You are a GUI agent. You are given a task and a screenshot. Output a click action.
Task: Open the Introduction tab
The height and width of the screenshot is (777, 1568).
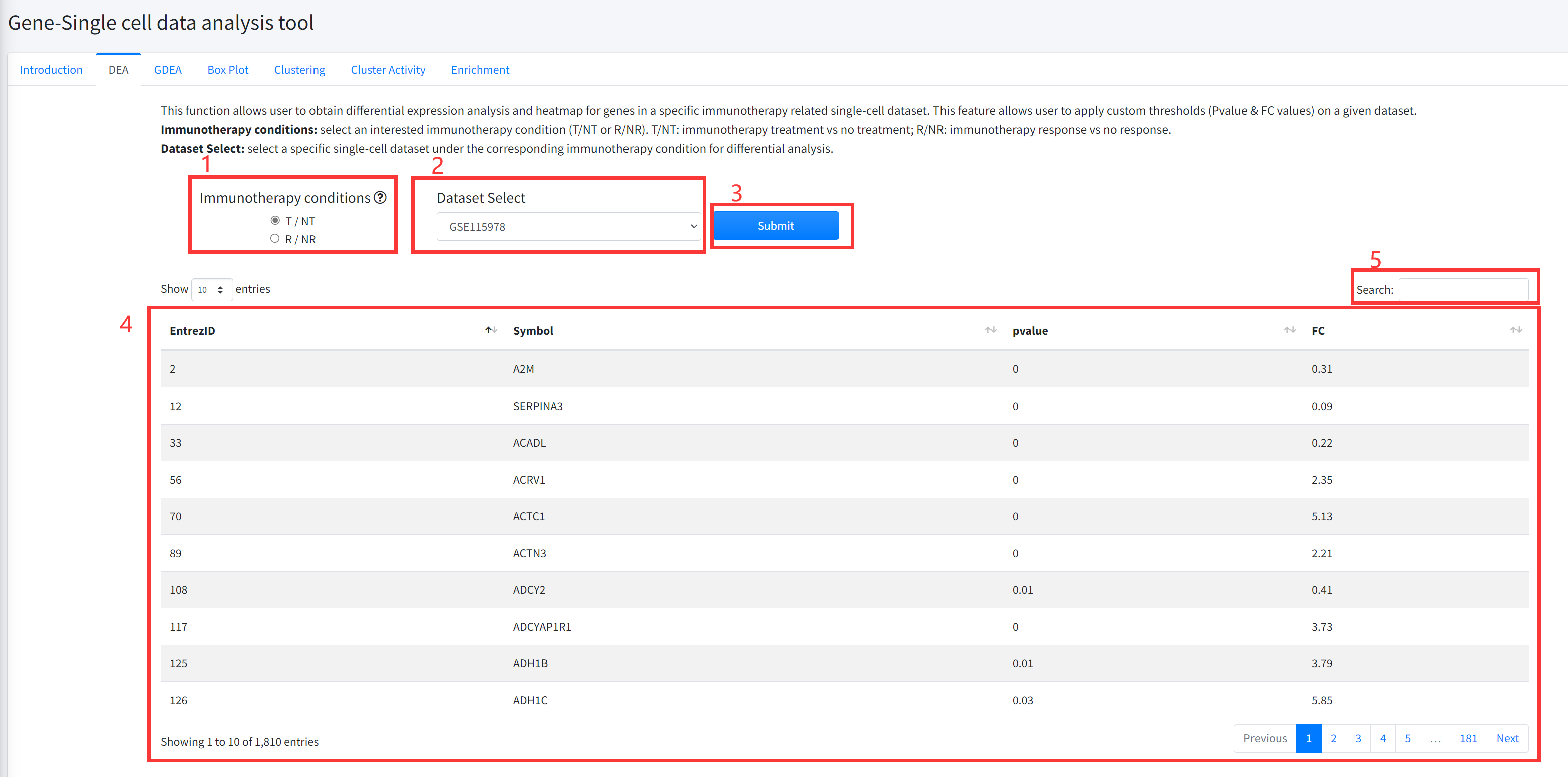point(51,70)
